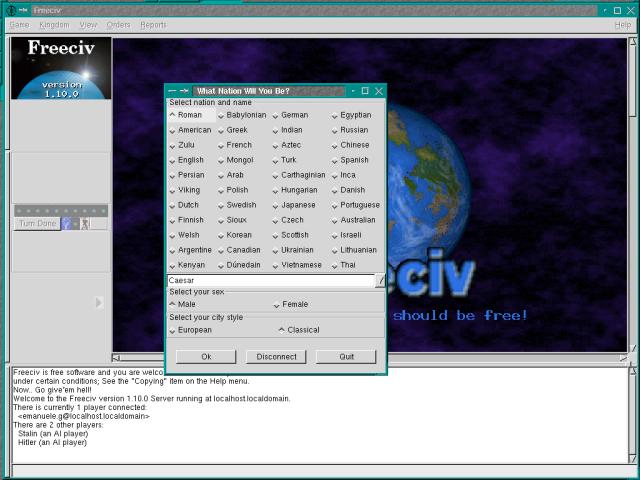Select the Dutch nation
The image size is (640, 480).
184,205
